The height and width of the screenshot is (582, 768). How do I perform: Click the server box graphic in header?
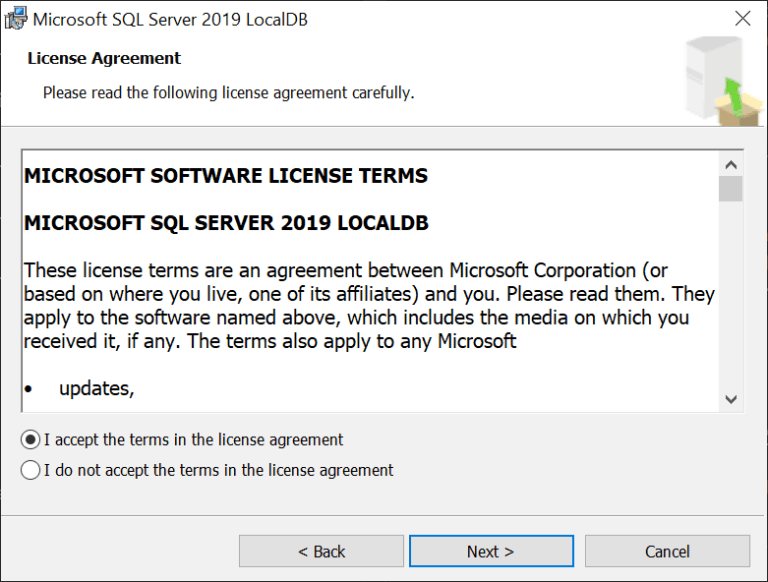click(x=724, y=82)
